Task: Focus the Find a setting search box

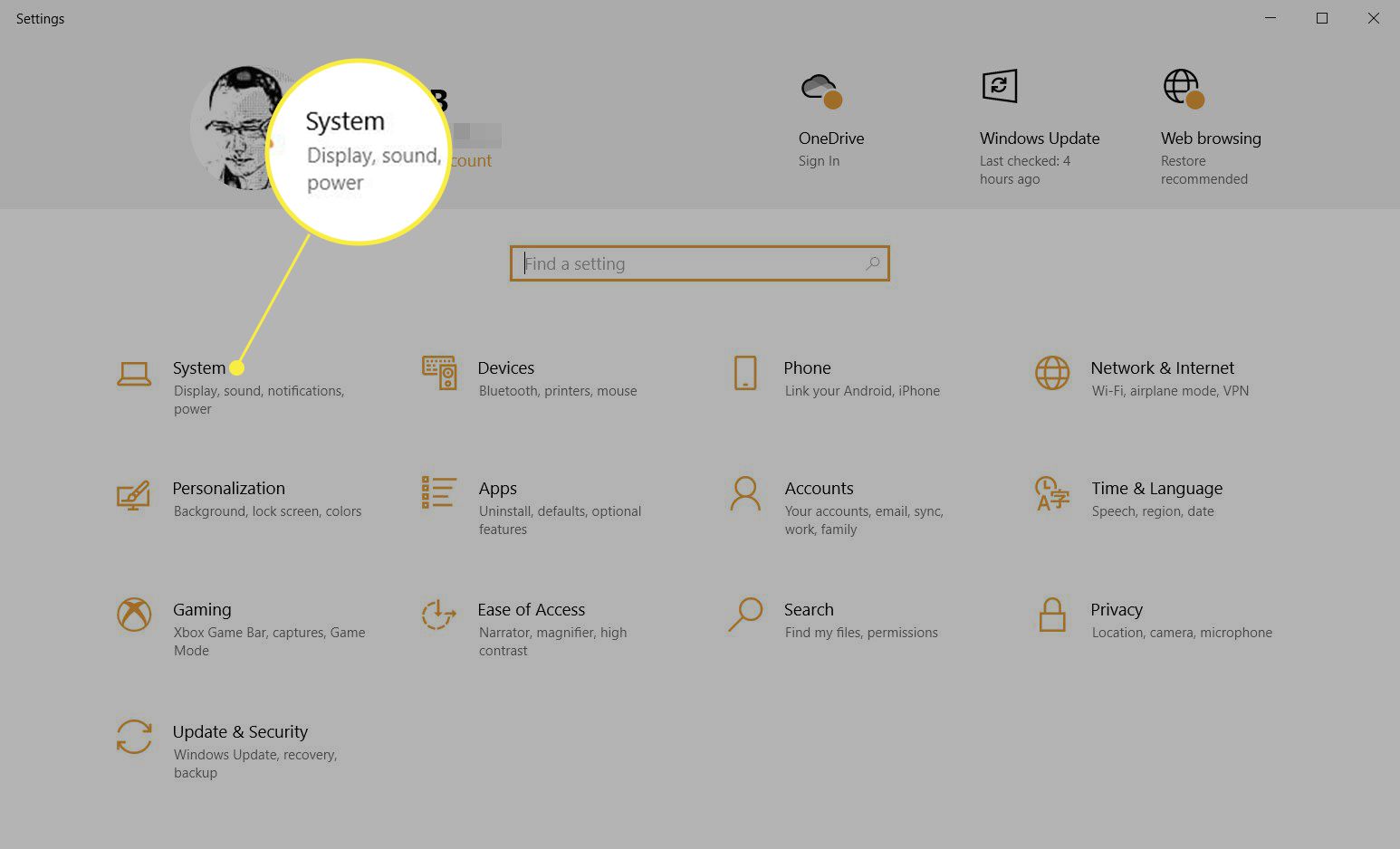Action: pyautogui.click(x=699, y=263)
